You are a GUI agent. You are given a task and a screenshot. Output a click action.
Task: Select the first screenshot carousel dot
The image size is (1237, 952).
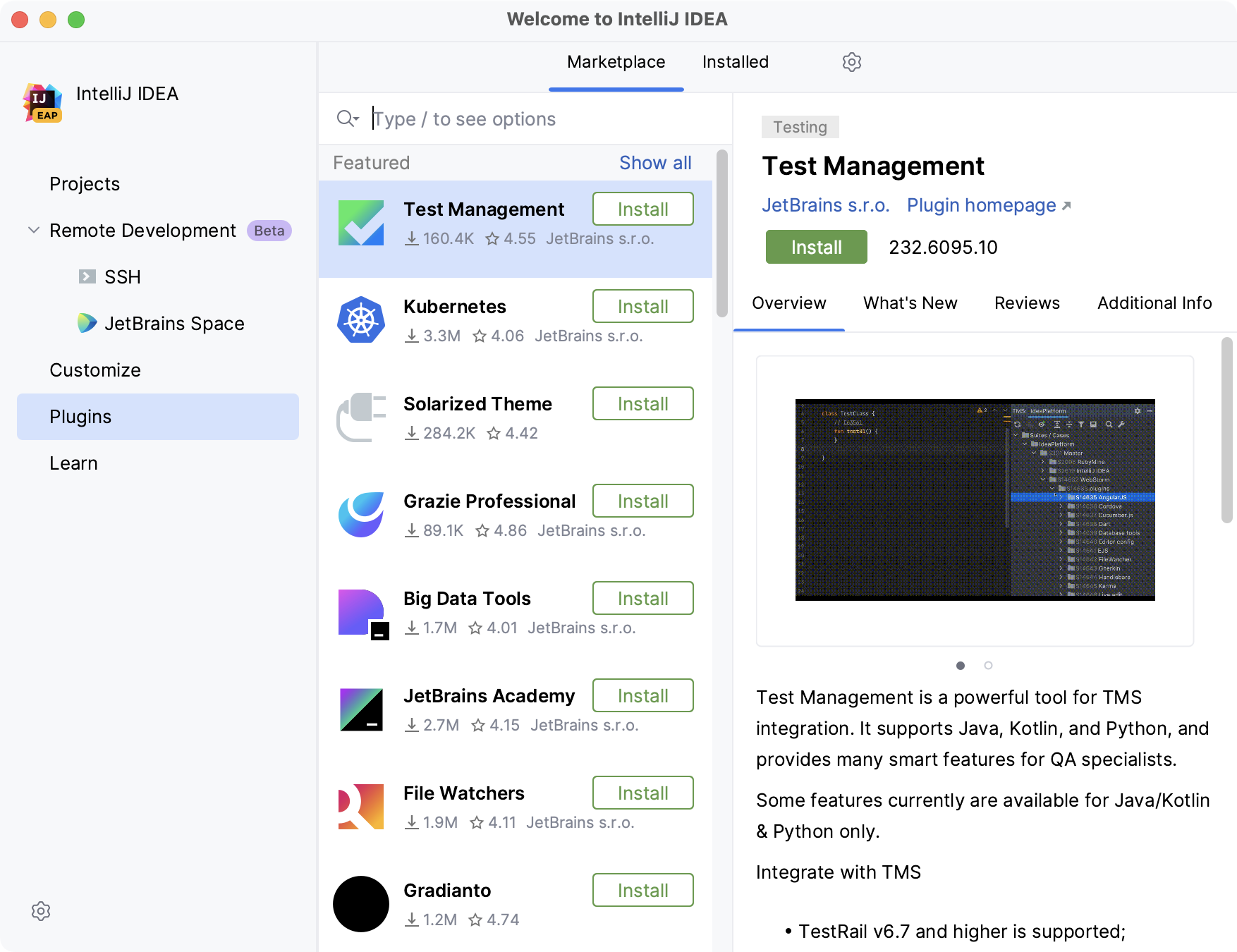pyautogui.click(x=961, y=665)
